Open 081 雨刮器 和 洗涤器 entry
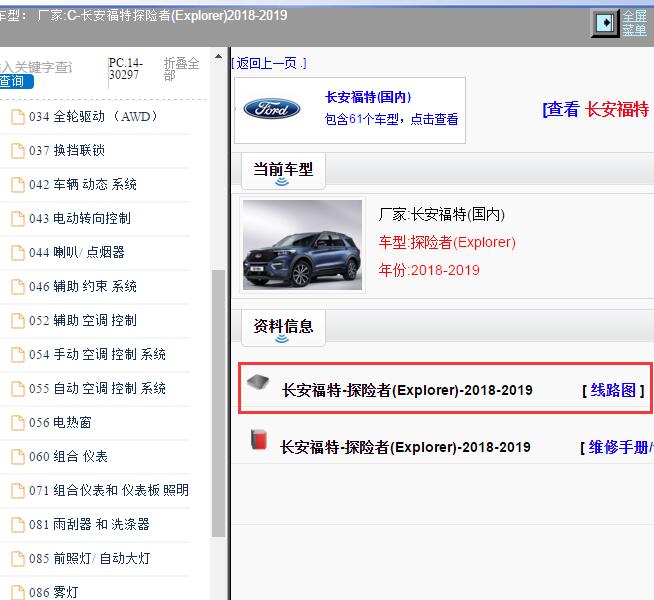Screen dimensions: 654x600 pyautogui.click(x=89, y=525)
